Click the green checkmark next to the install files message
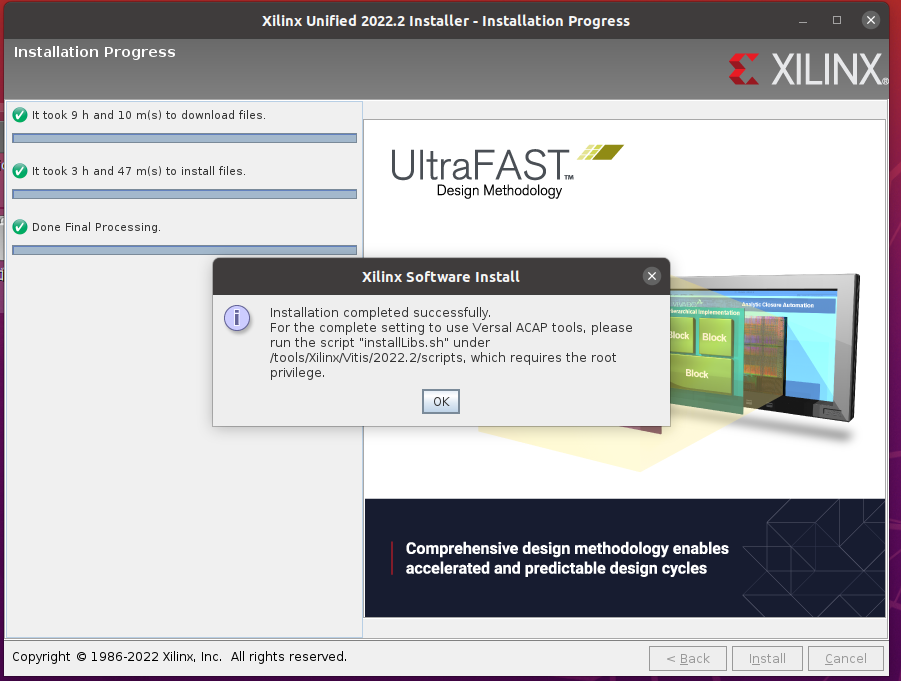901x681 pixels. click(x=19, y=171)
